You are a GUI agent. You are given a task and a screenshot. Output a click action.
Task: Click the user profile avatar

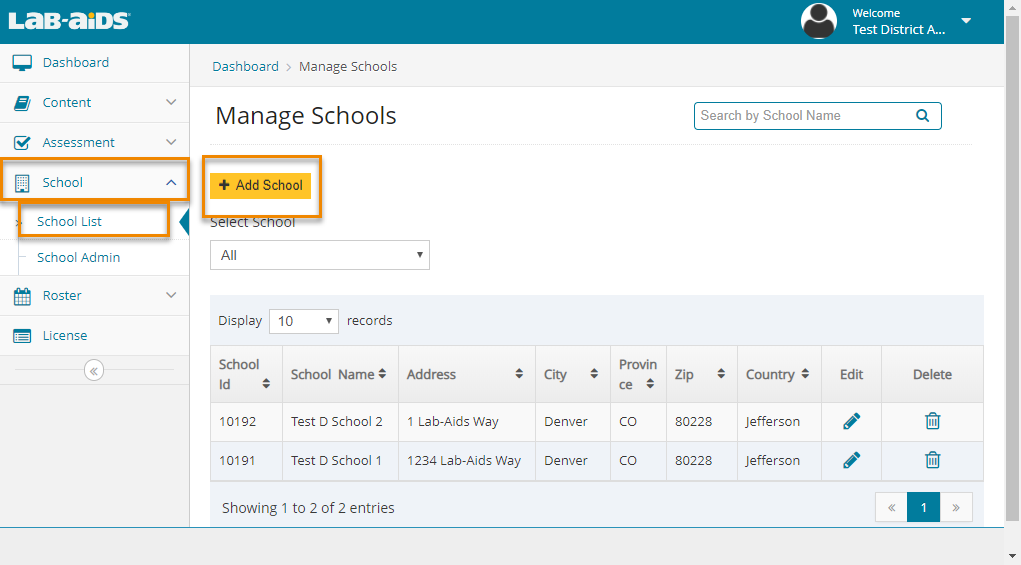tap(819, 21)
